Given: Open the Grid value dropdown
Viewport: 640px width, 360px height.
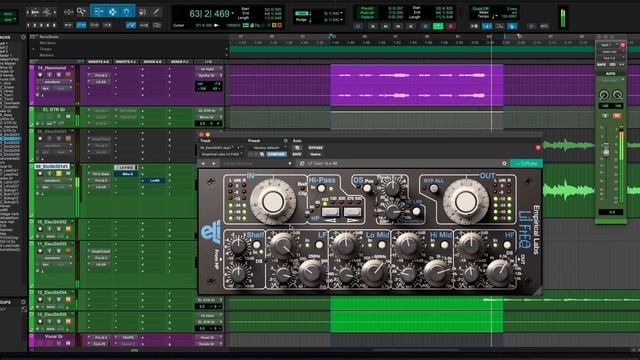Looking at the screenshot, I should tap(341, 13).
